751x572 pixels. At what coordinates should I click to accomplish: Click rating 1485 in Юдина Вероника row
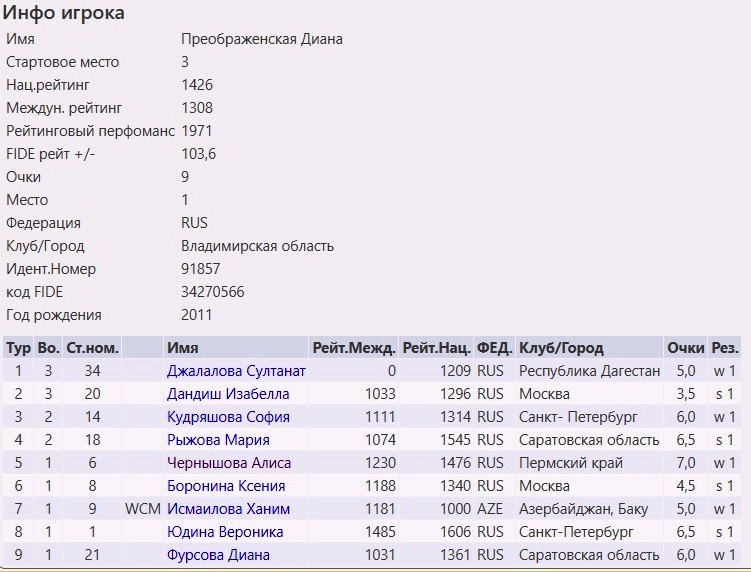click(380, 532)
